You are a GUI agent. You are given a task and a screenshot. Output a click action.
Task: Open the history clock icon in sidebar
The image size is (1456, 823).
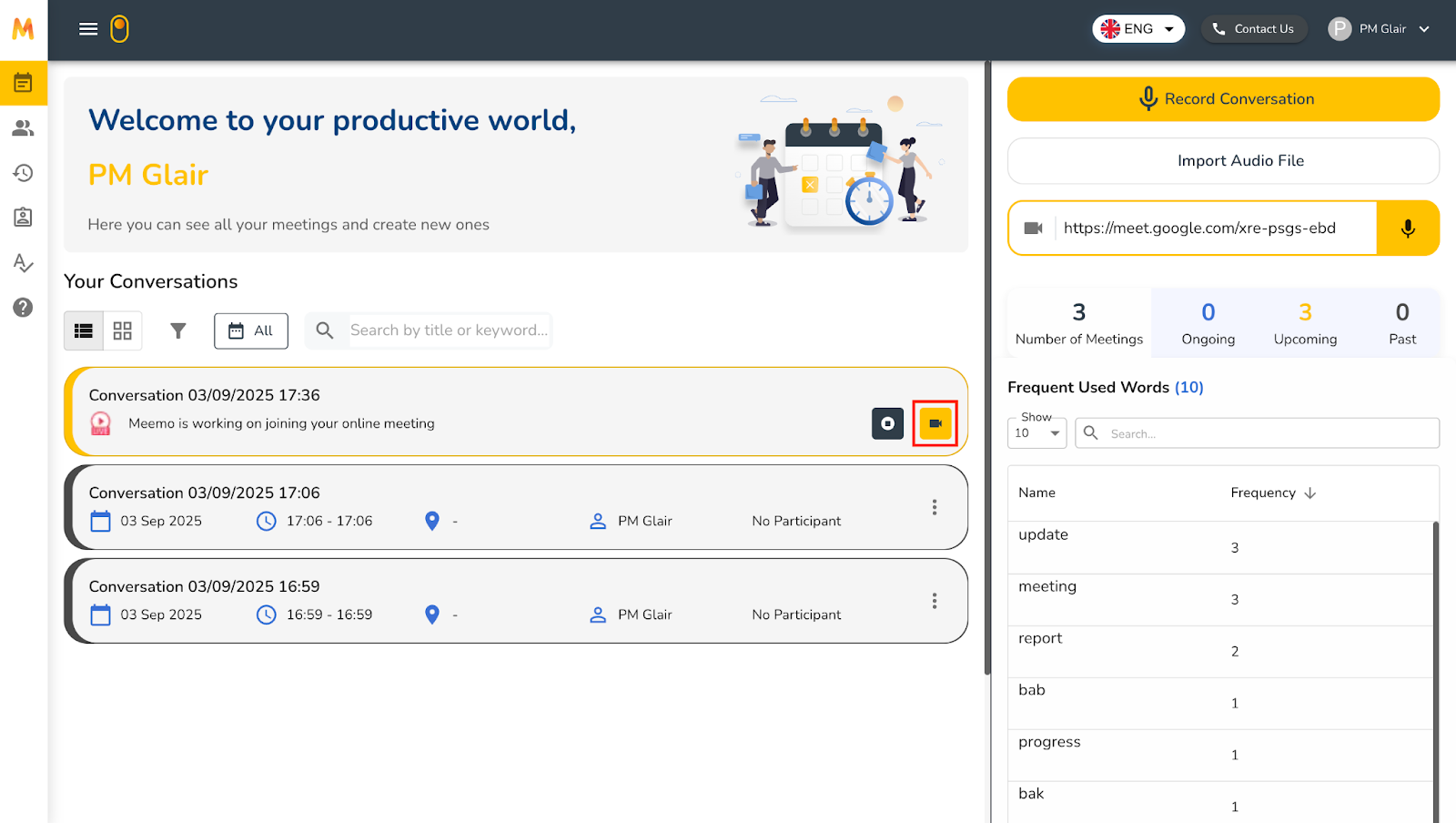click(x=23, y=173)
